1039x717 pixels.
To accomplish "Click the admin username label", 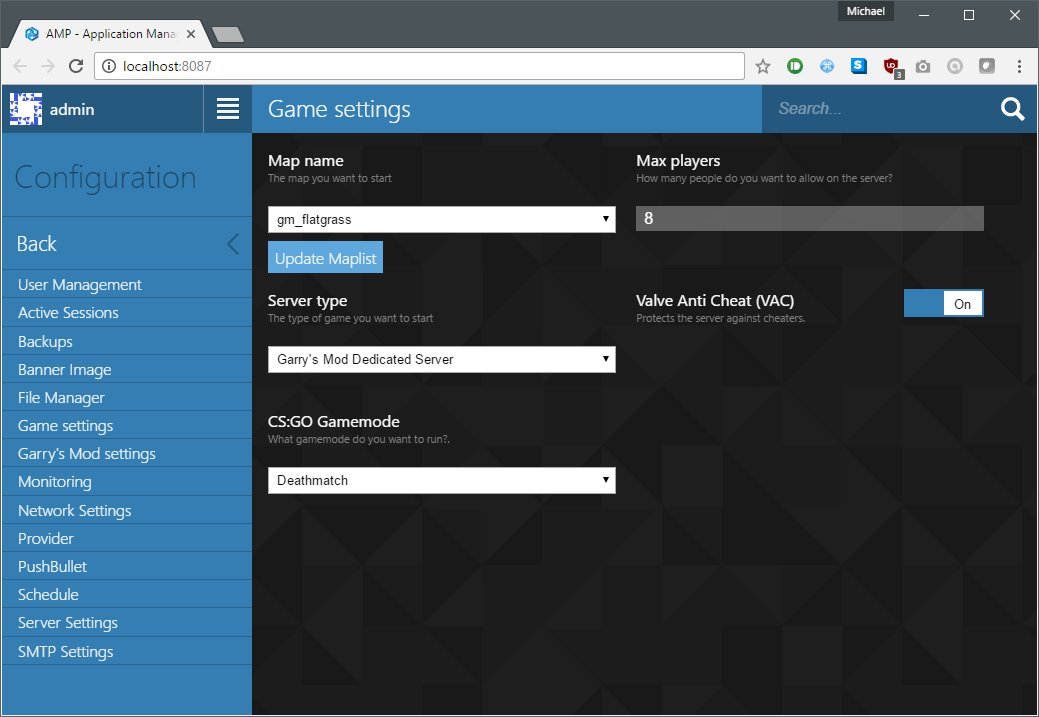I will (72, 109).
